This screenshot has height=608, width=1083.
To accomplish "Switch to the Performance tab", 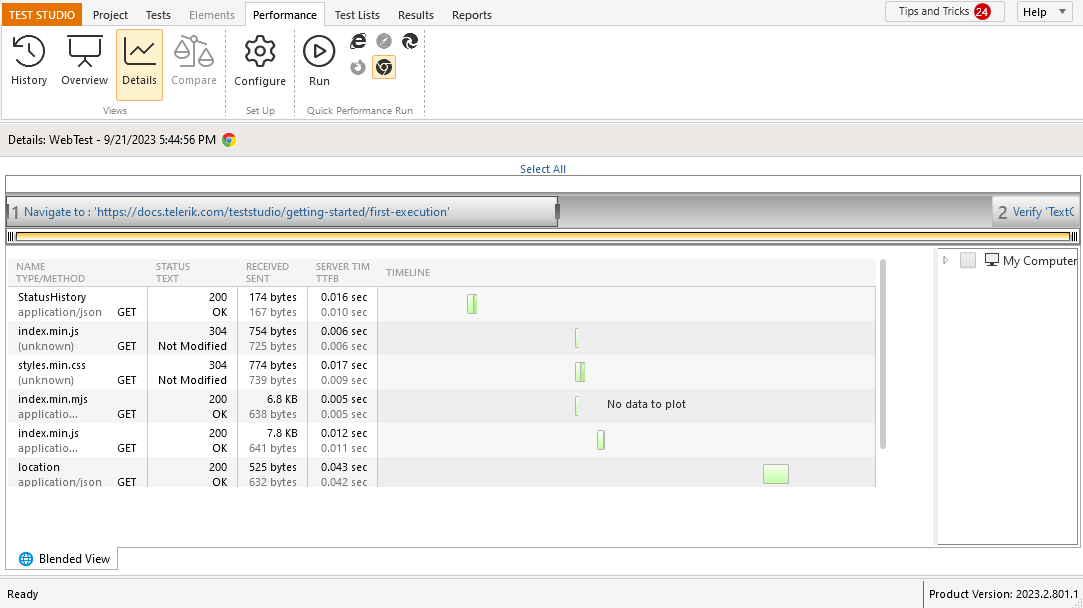I will click(285, 15).
